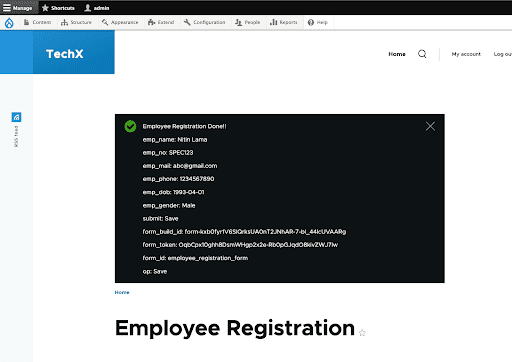
Task: Open the RSS feed icon
Action: click(x=16, y=117)
